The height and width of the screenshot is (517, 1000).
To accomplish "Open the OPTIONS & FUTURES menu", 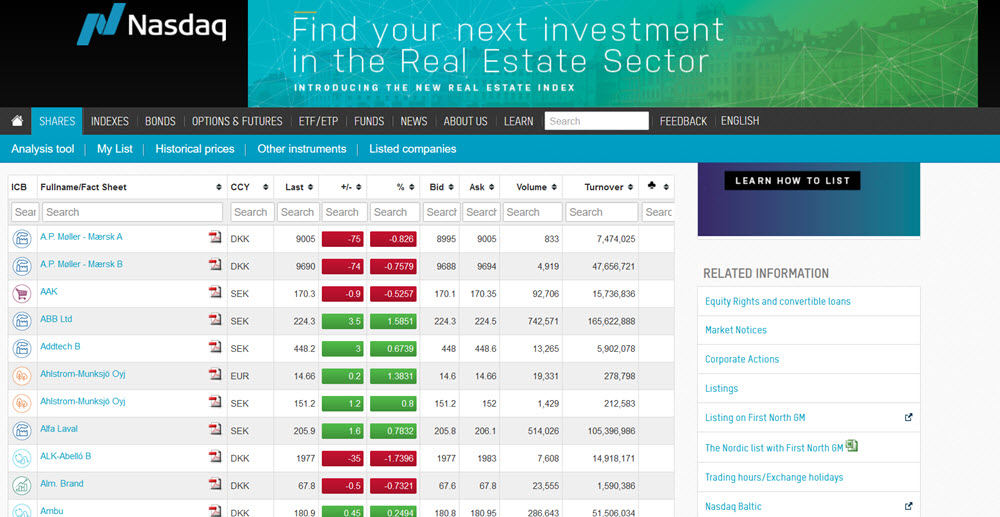I will tap(237, 121).
